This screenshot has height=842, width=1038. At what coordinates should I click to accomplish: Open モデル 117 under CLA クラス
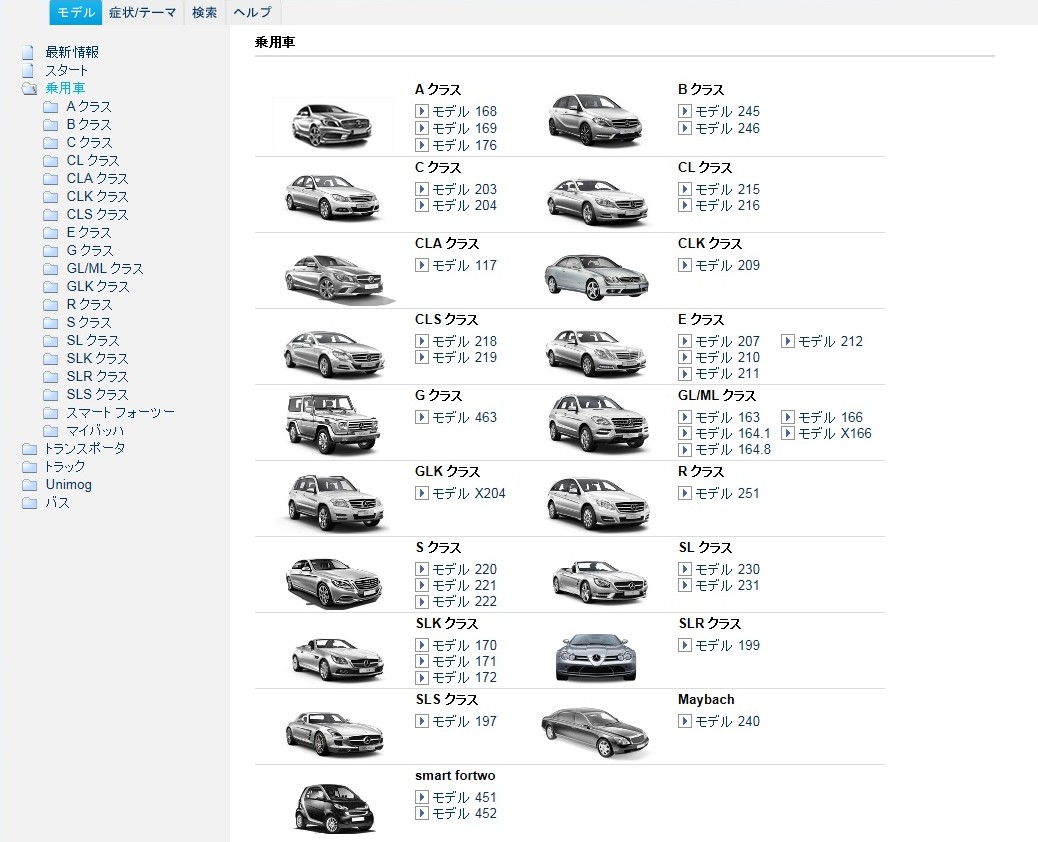tap(464, 265)
